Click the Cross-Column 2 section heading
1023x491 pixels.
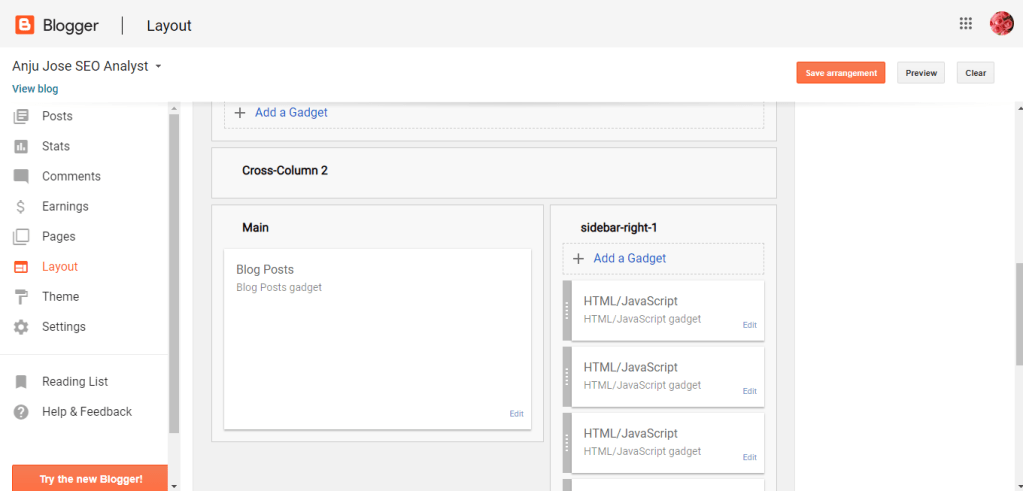(284, 171)
